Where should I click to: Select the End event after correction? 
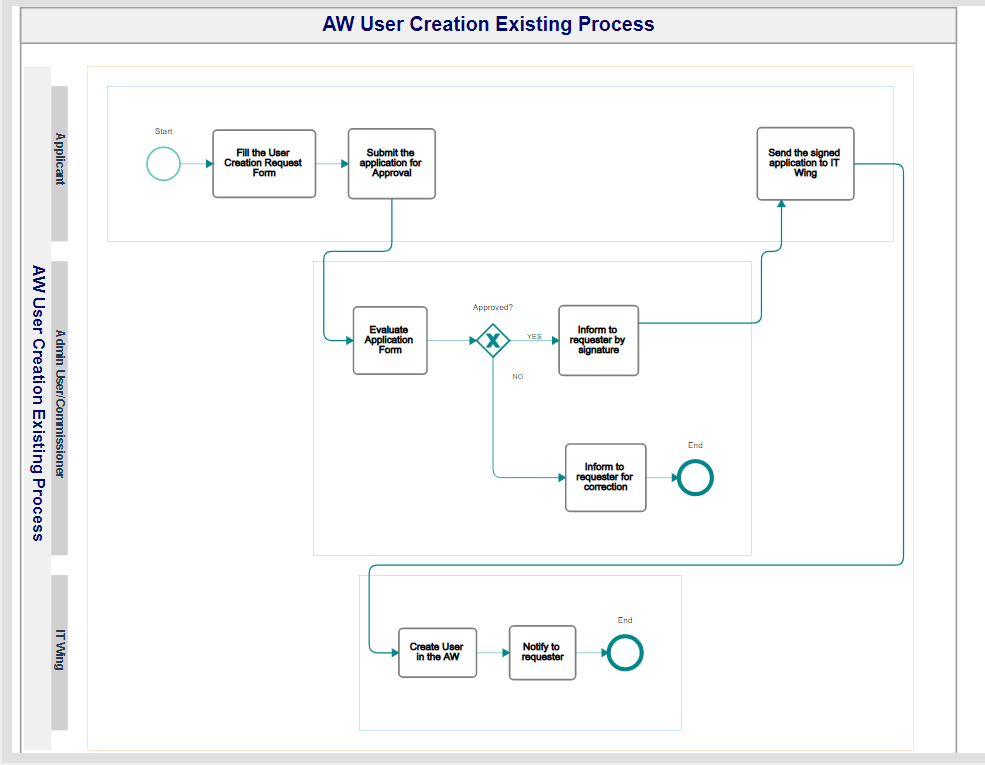pyautogui.click(x=695, y=478)
